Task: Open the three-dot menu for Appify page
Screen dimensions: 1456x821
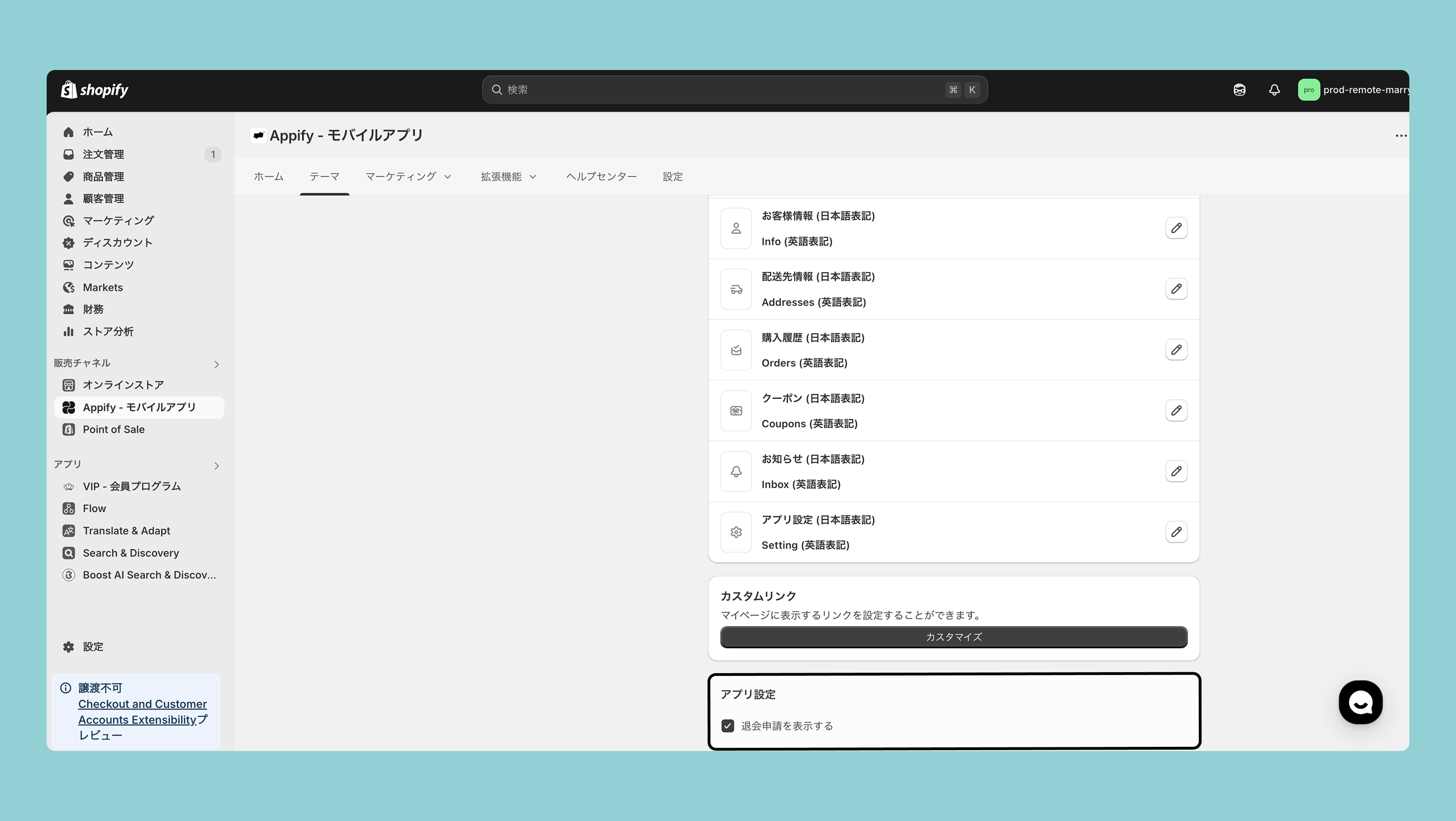Action: tap(1401, 136)
